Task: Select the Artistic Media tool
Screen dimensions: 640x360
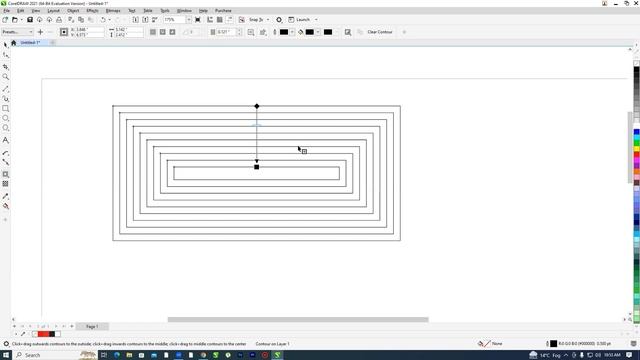Action: pos(5,98)
